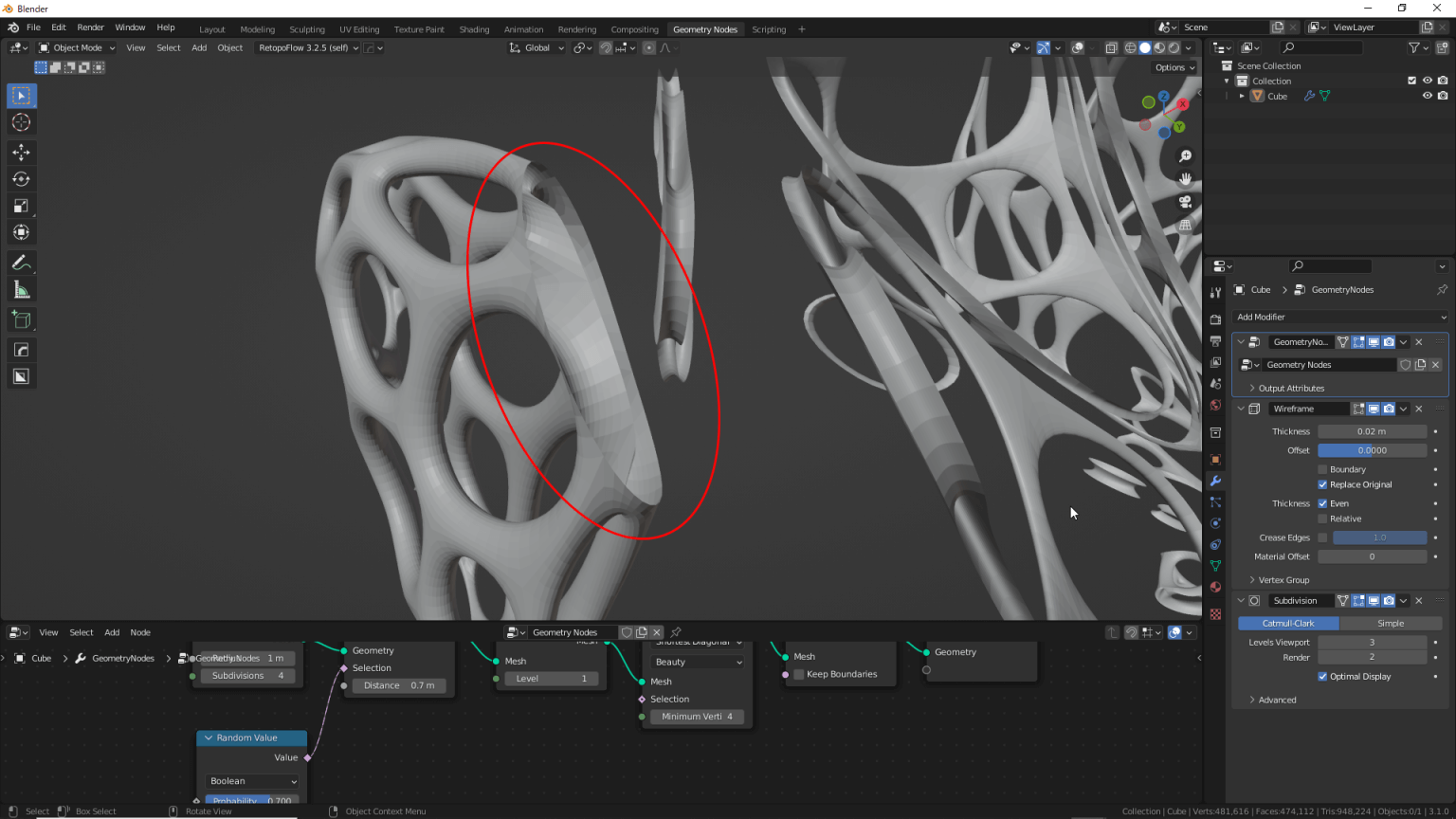Image resolution: width=1456 pixels, height=819 pixels.
Task: Disable Replace Original in the Wireframe modifier
Action: (x=1321, y=484)
